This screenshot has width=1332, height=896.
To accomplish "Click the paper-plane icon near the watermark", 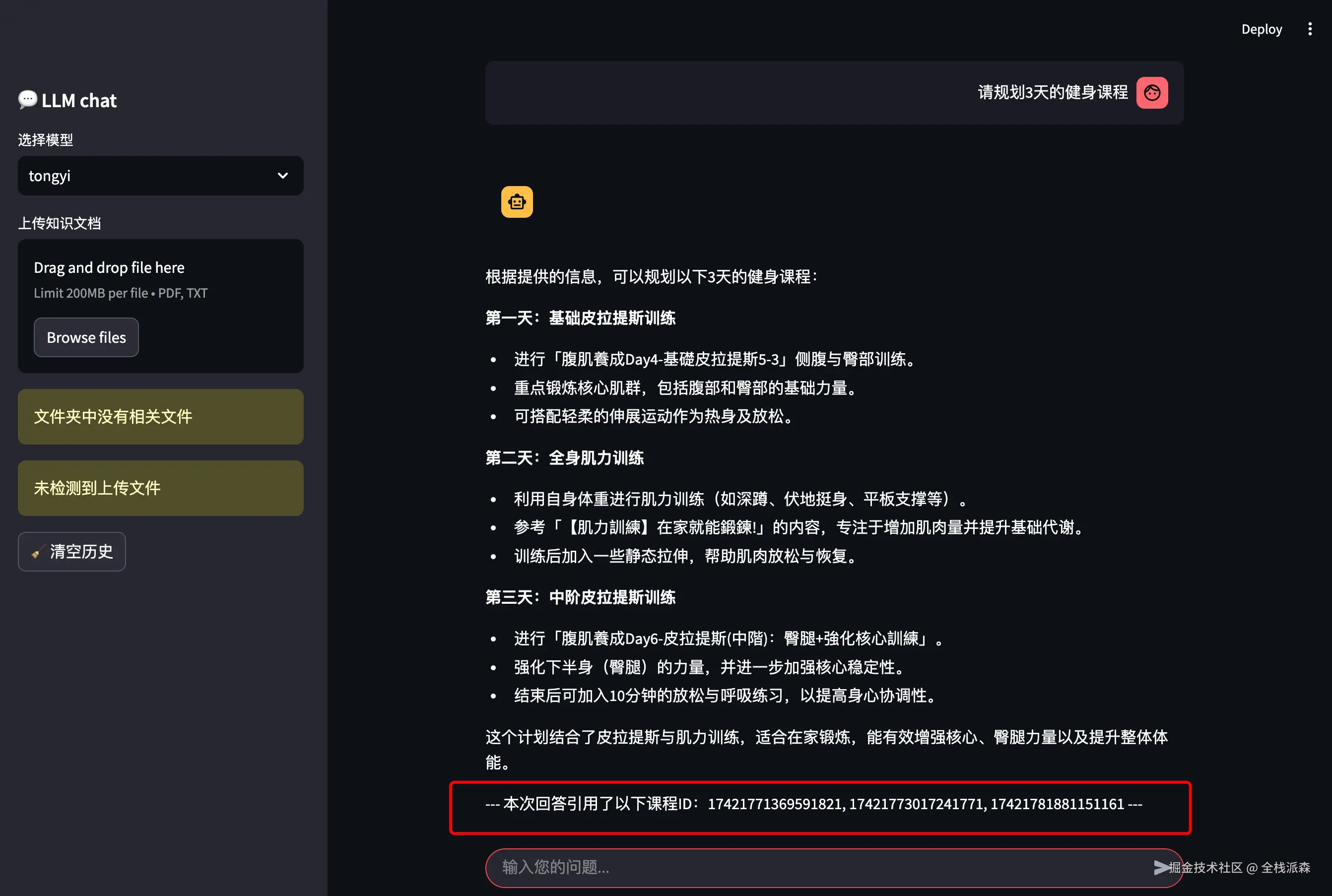I will (x=1161, y=868).
